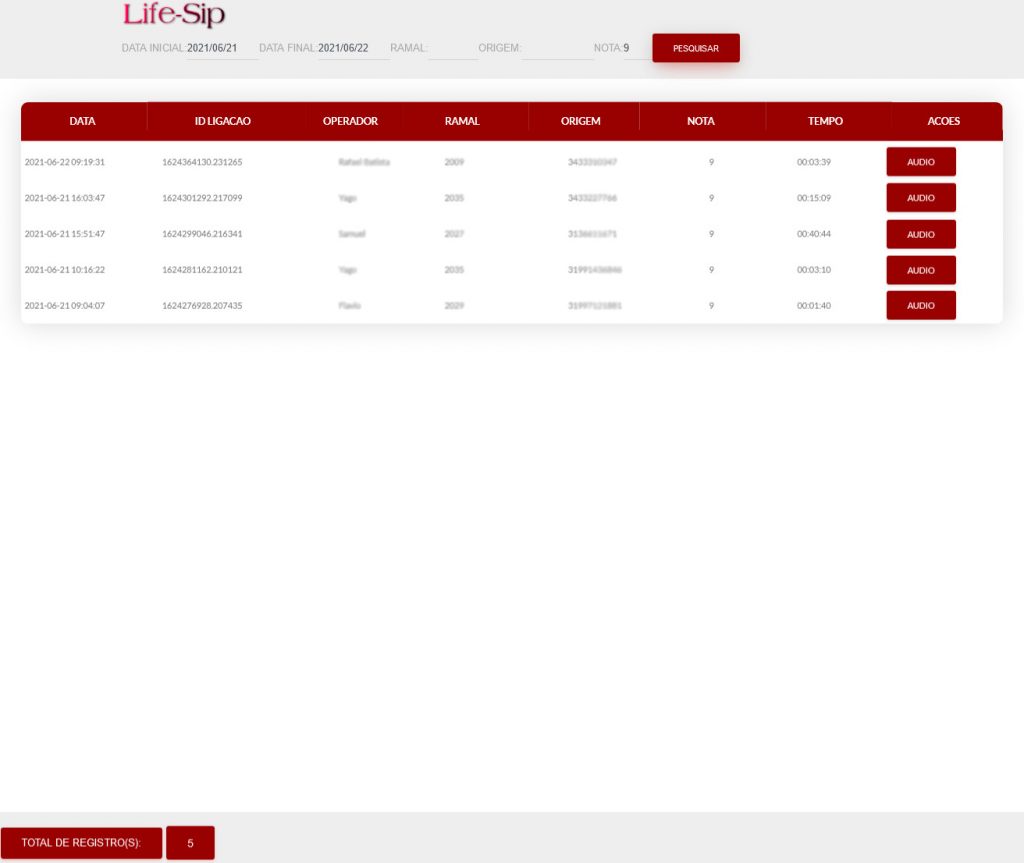Select the Origem filter input

tap(557, 48)
